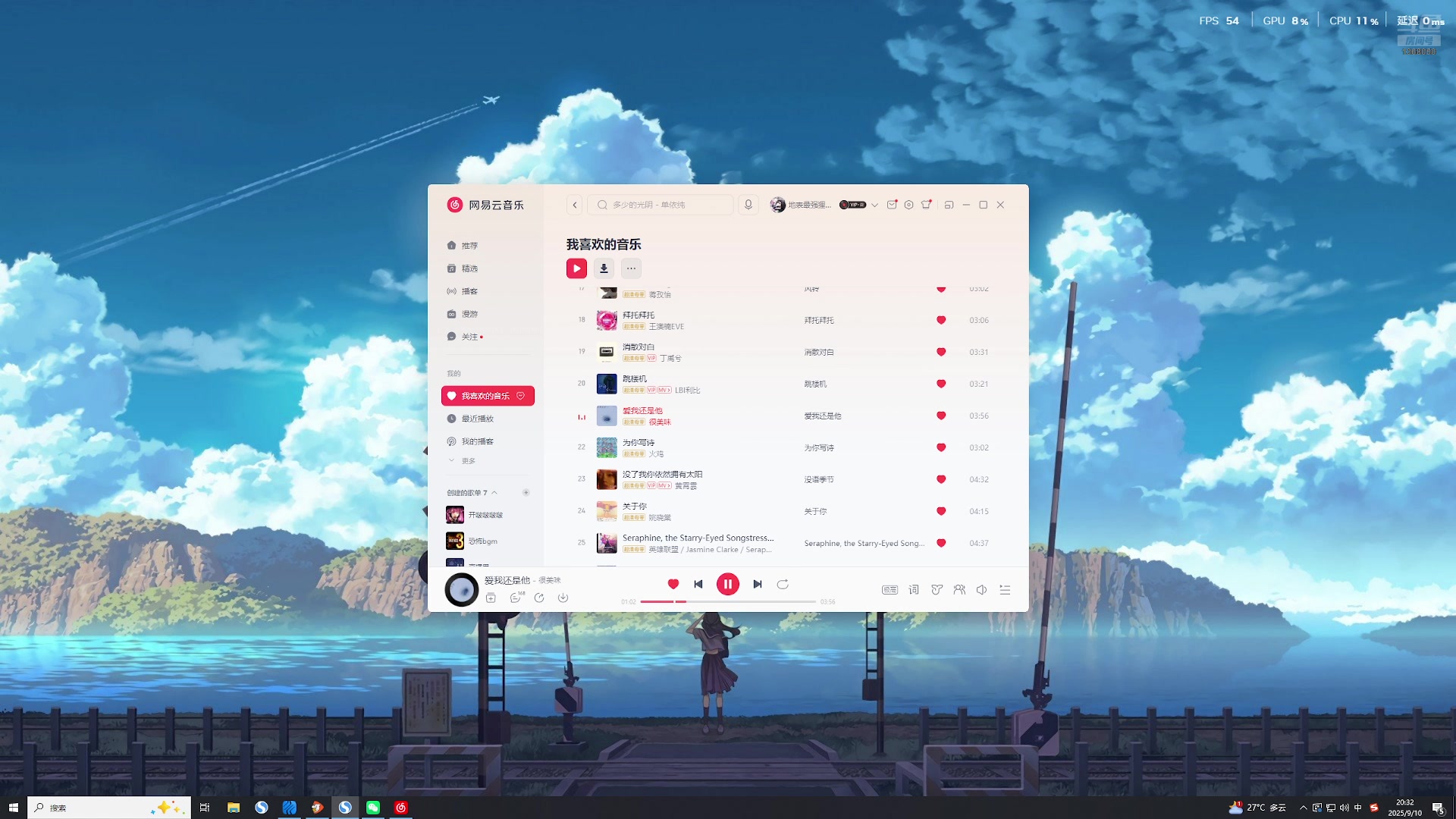Switch to mini player mode

click(x=949, y=205)
